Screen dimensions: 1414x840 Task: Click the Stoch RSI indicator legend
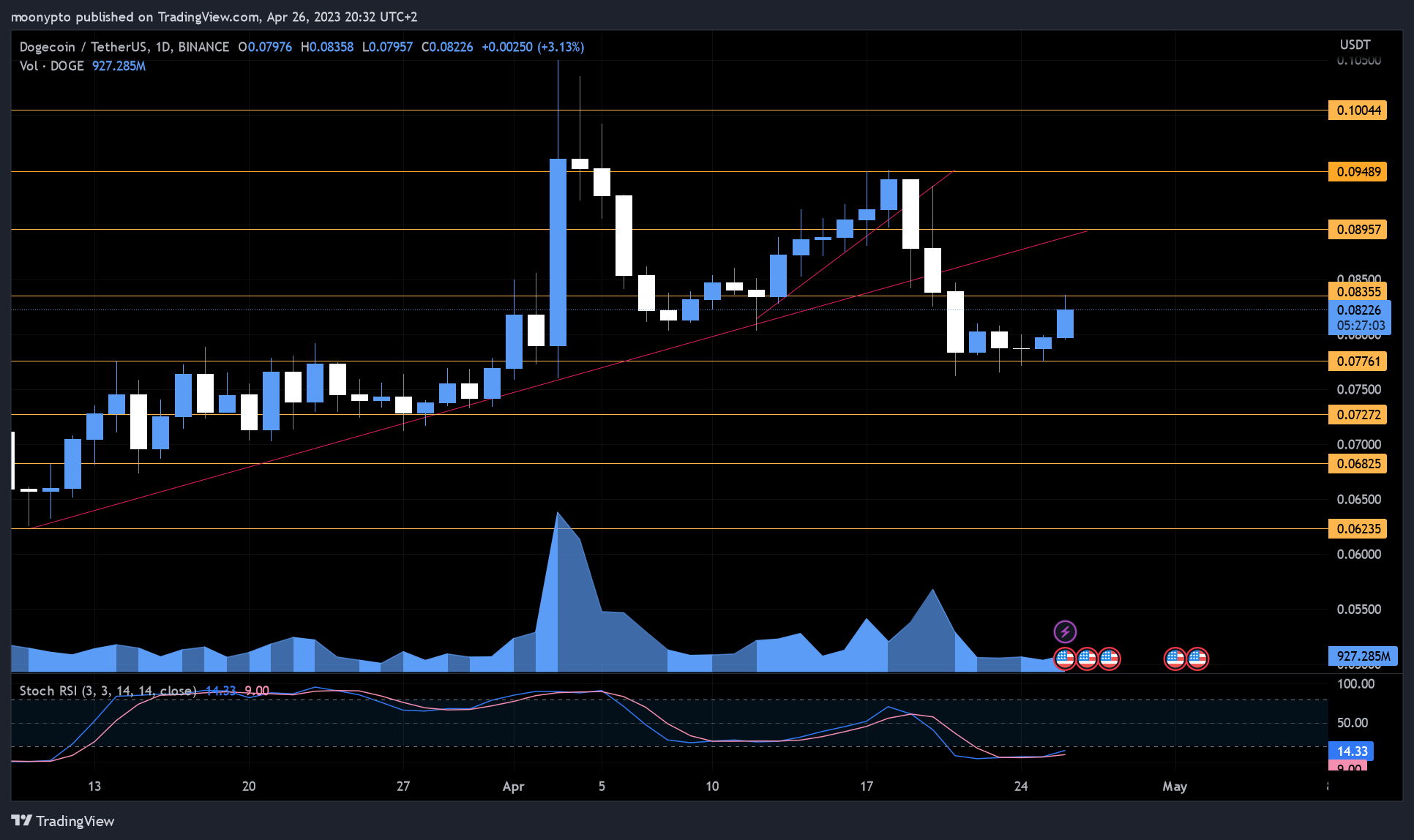pyautogui.click(x=108, y=691)
